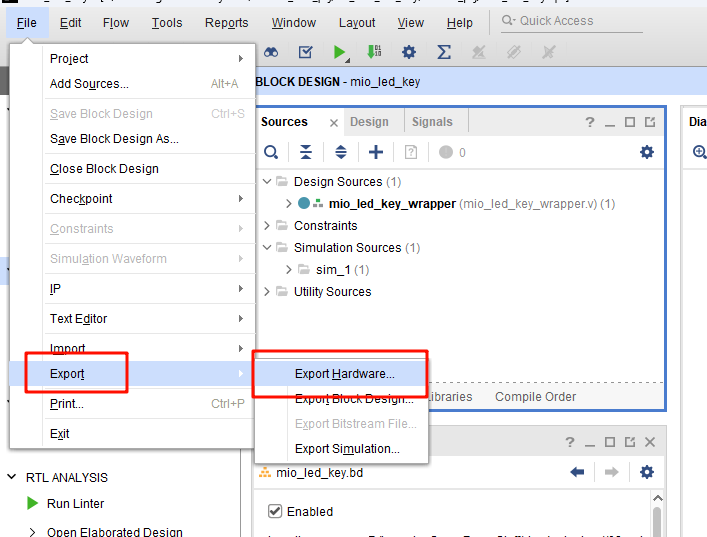This screenshot has width=707, height=537.
Task: Open Sources panel settings gear
Action: (x=647, y=152)
